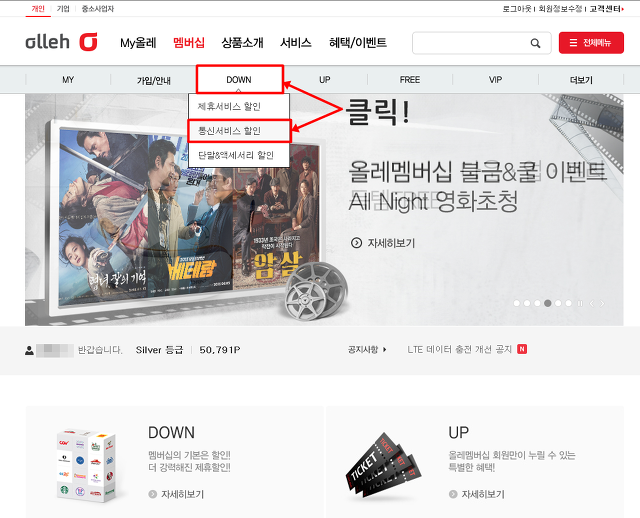The height and width of the screenshot is (518, 640).
Task: Open the 혜택/이벤트 main menu
Action: [358, 42]
